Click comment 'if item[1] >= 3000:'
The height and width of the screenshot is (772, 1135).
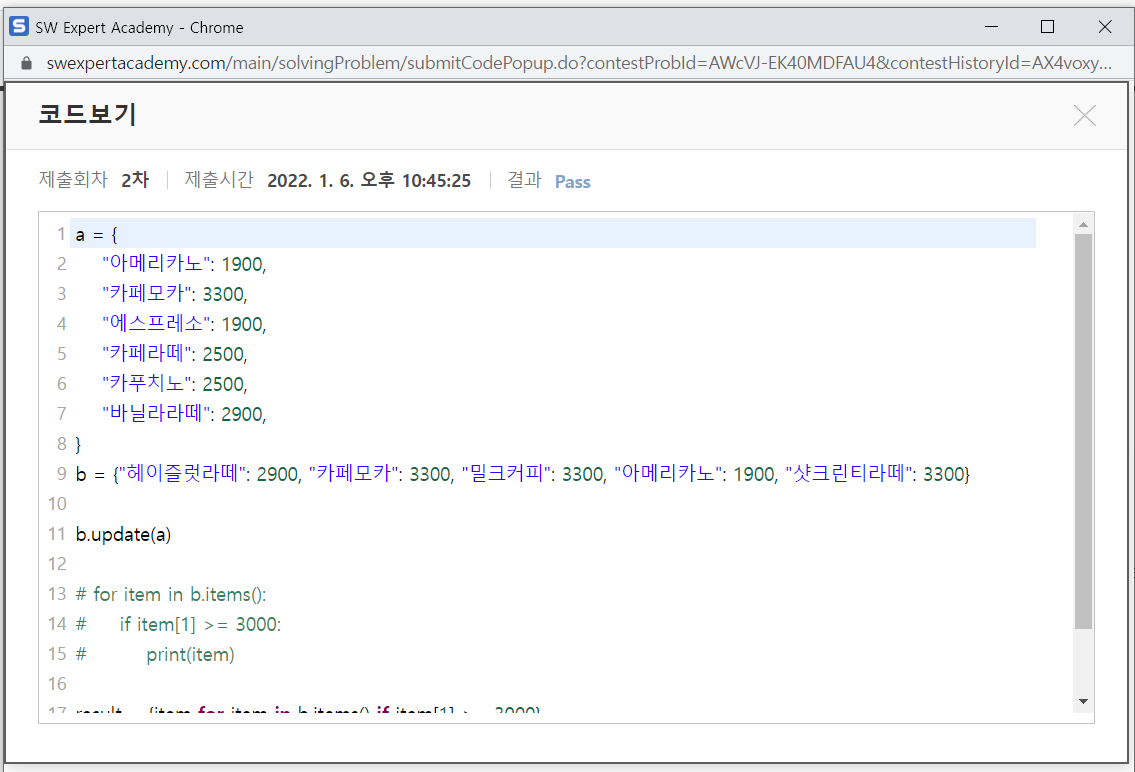(x=201, y=624)
